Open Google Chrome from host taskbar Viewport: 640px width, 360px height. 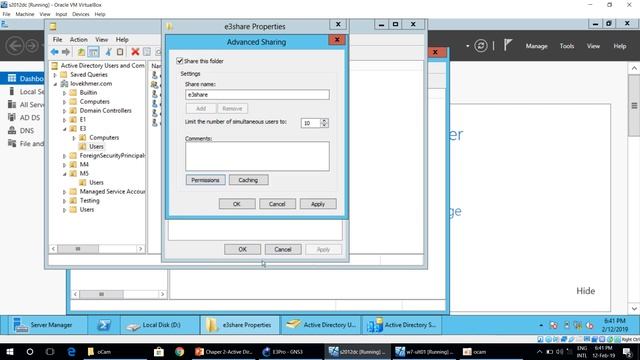(179, 351)
